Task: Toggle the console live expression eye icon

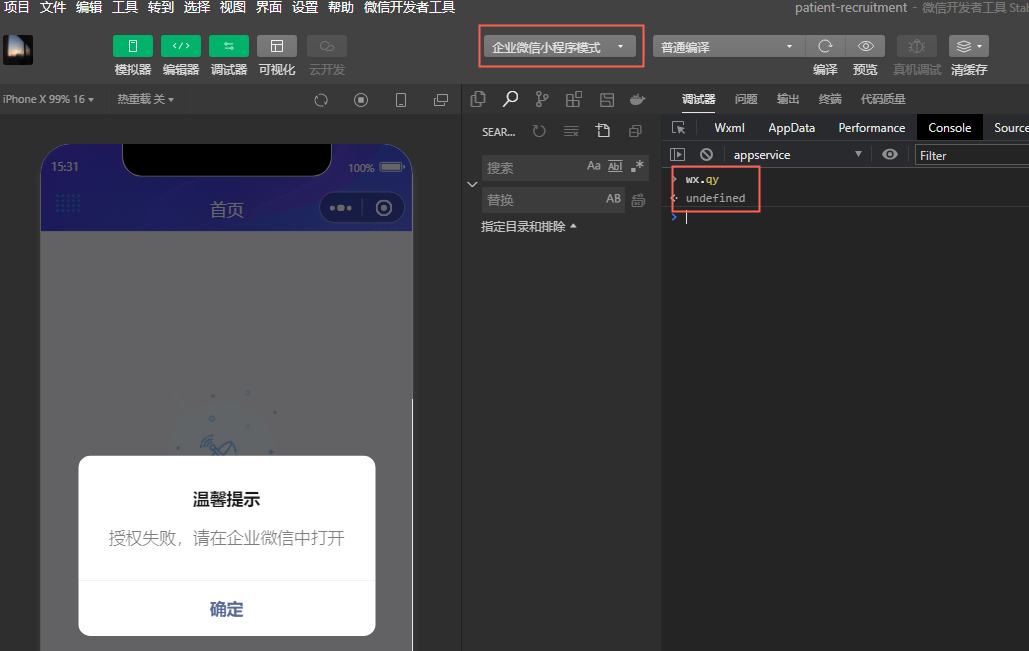Action: [890, 155]
